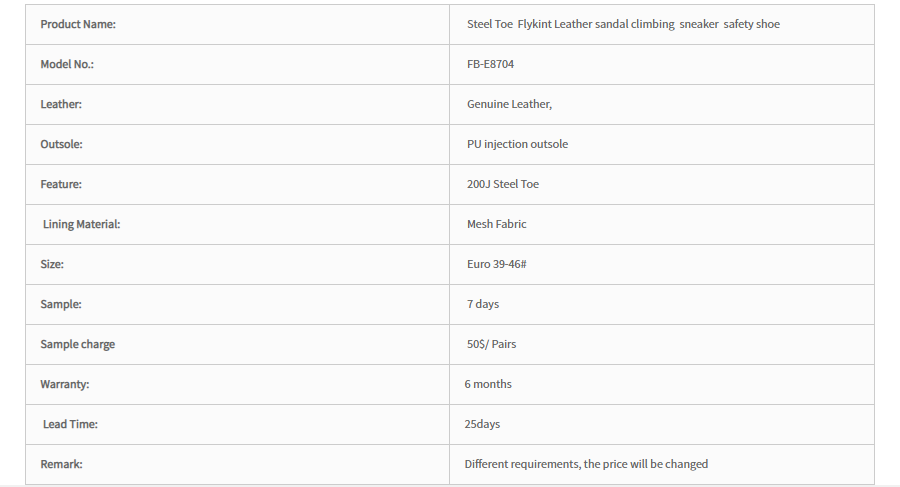Click the Feature label
This screenshot has width=900, height=487.
coord(61,184)
